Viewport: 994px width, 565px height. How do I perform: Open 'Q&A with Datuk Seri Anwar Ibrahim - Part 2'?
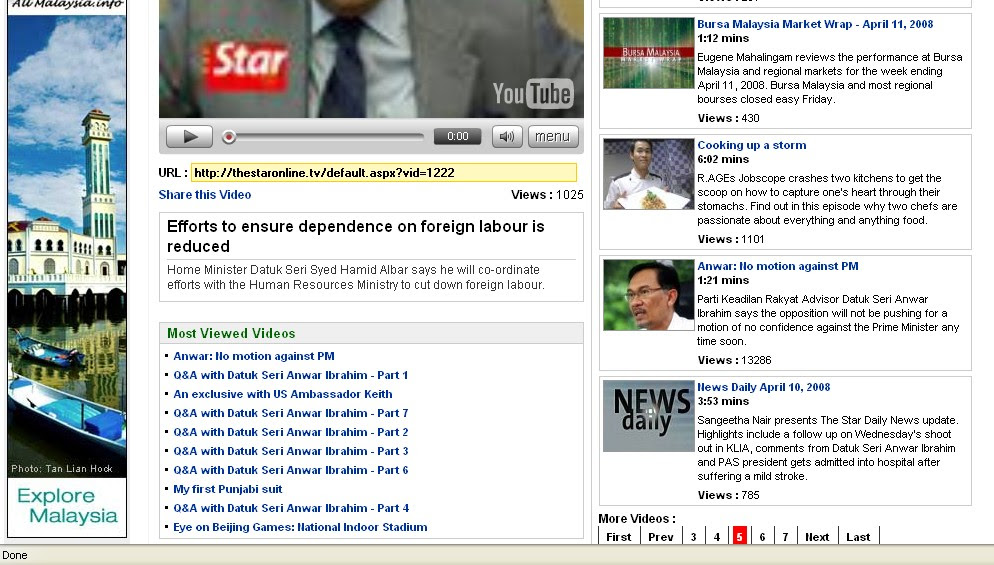point(290,432)
